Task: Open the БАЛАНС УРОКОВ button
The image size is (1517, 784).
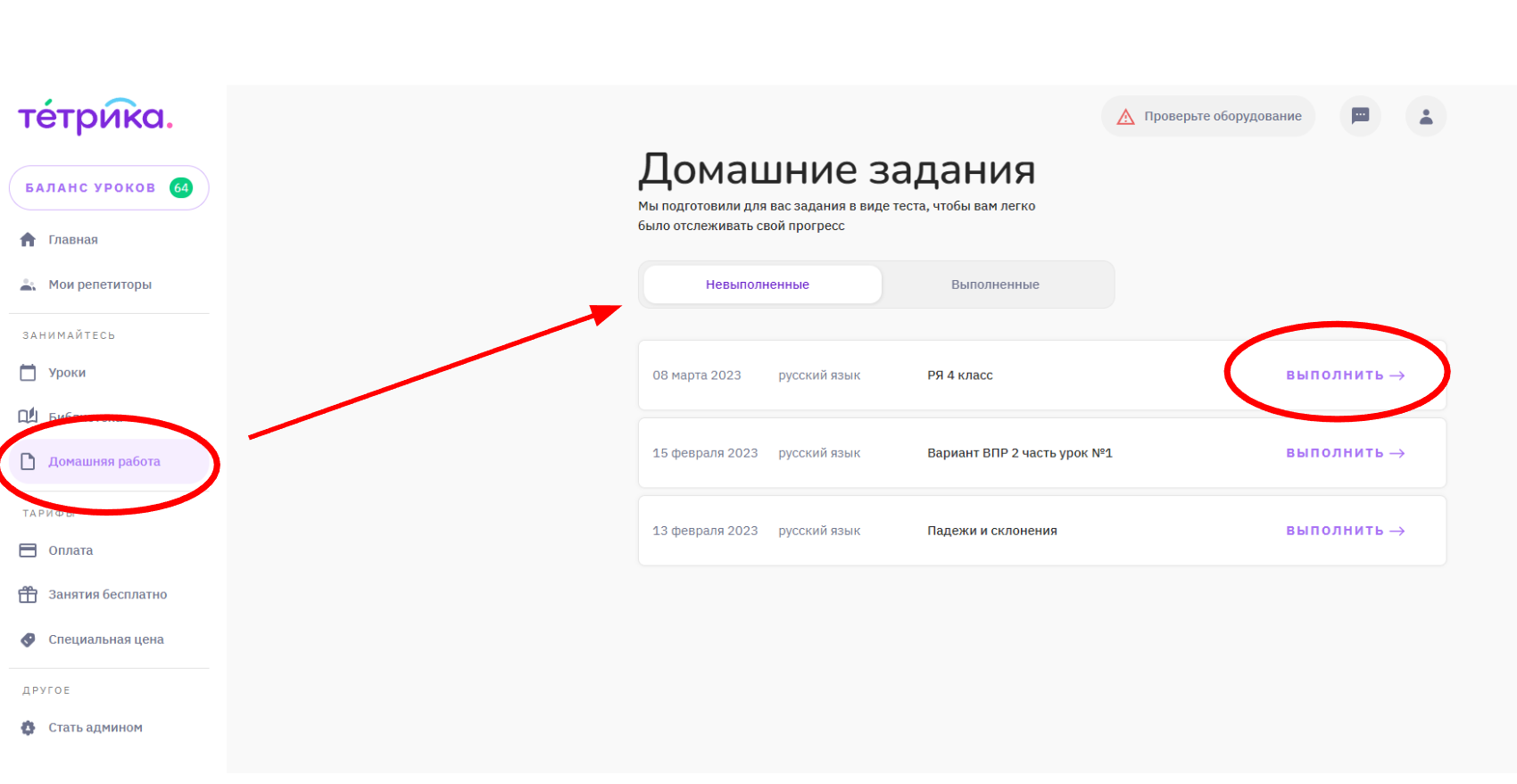Action: (x=109, y=188)
